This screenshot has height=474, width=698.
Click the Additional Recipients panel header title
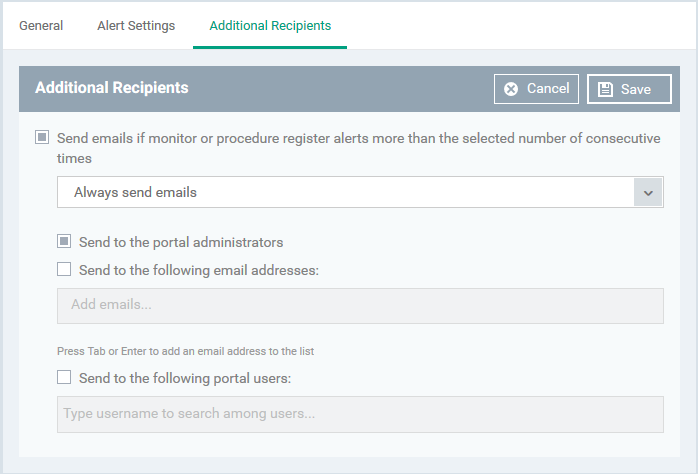tap(112, 88)
